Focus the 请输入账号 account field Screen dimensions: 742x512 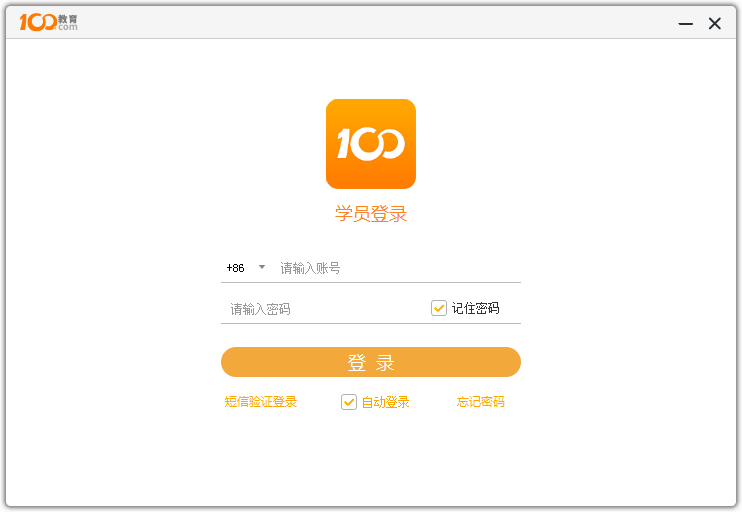coord(399,268)
